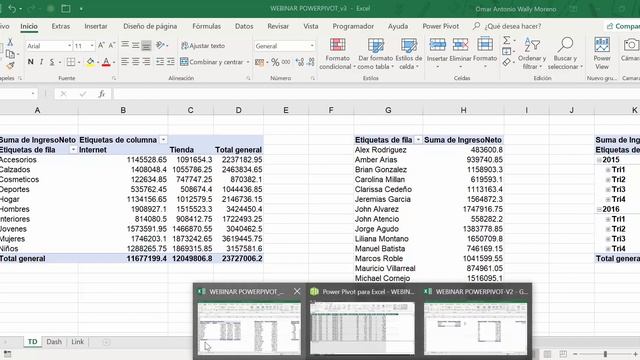Screen dimensions: 640x360
Task: Open Dar formato como tabla
Action: pos(376,53)
